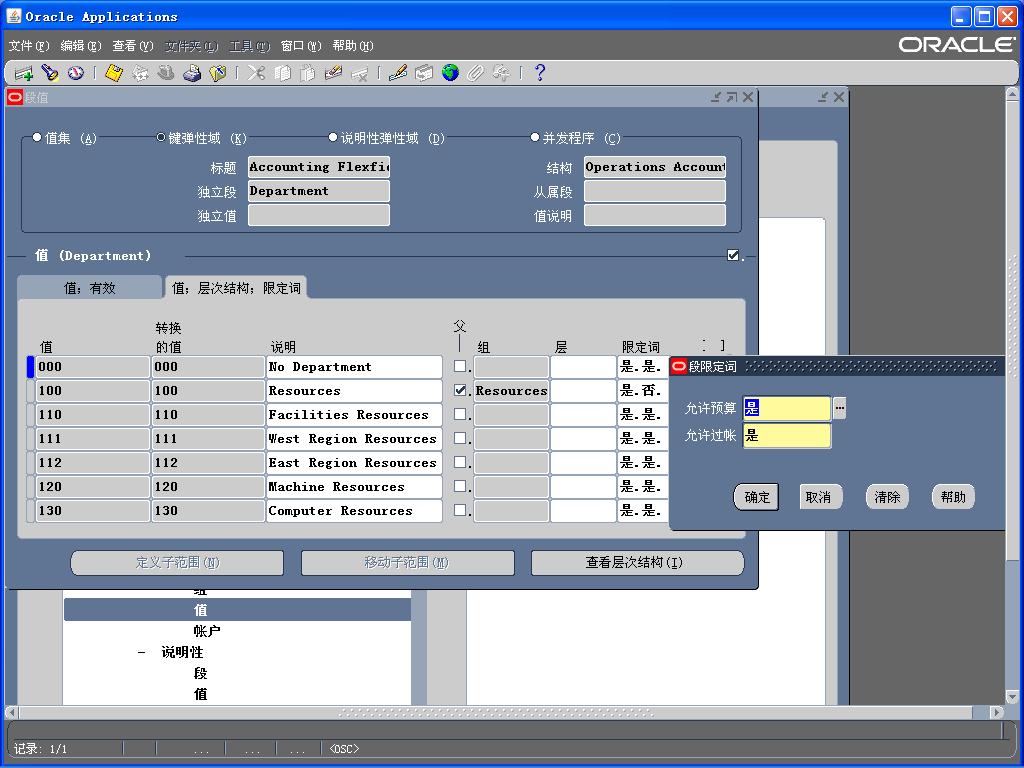The height and width of the screenshot is (768, 1024).
Task: Toggle the 父 checkbox for Computer Resources
Action: click(460, 509)
